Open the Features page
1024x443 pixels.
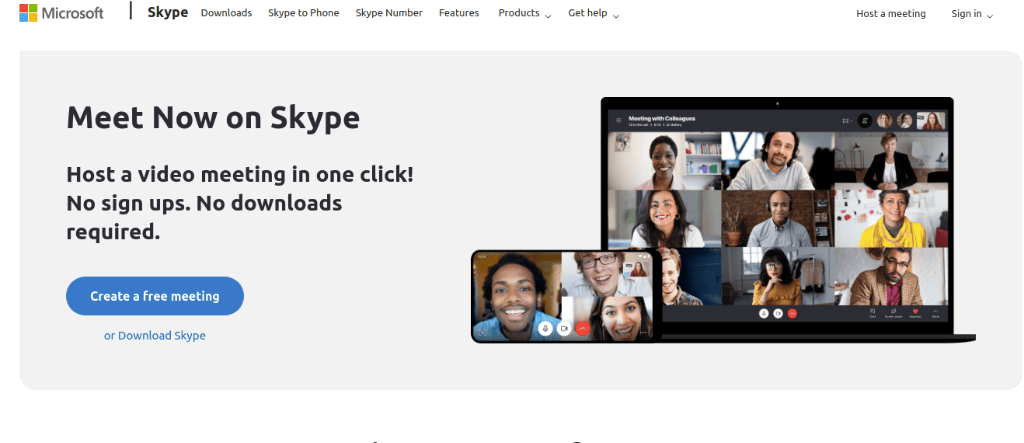[459, 13]
